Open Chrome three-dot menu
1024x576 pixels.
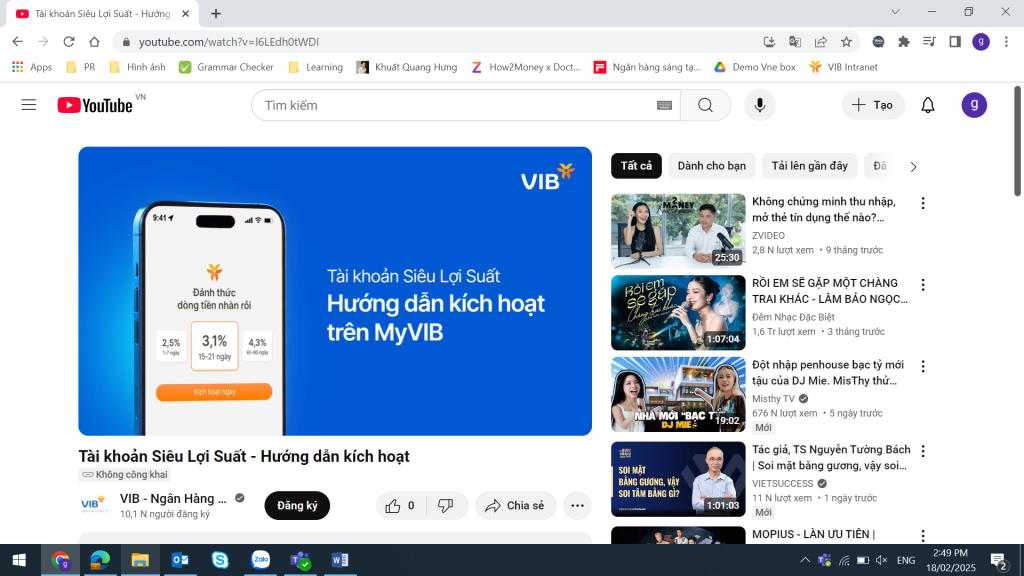1006,42
